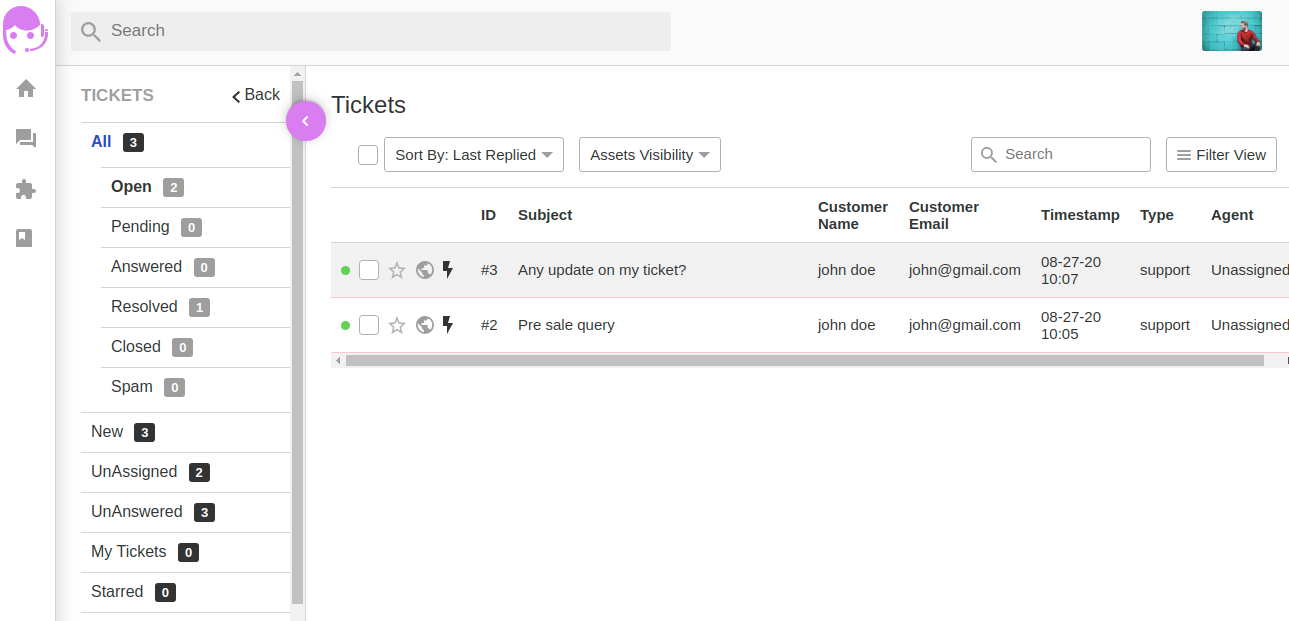Image resolution: width=1289 pixels, height=621 pixels.
Task: Star ticket #3 as favorite
Action: pos(396,269)
